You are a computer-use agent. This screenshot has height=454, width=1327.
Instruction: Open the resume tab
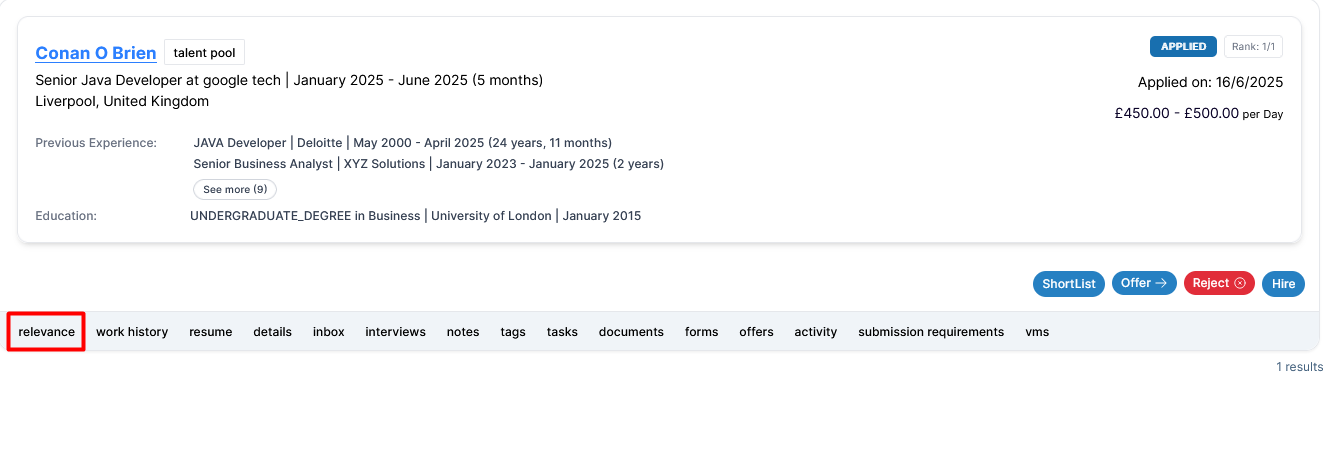[210, 332]
